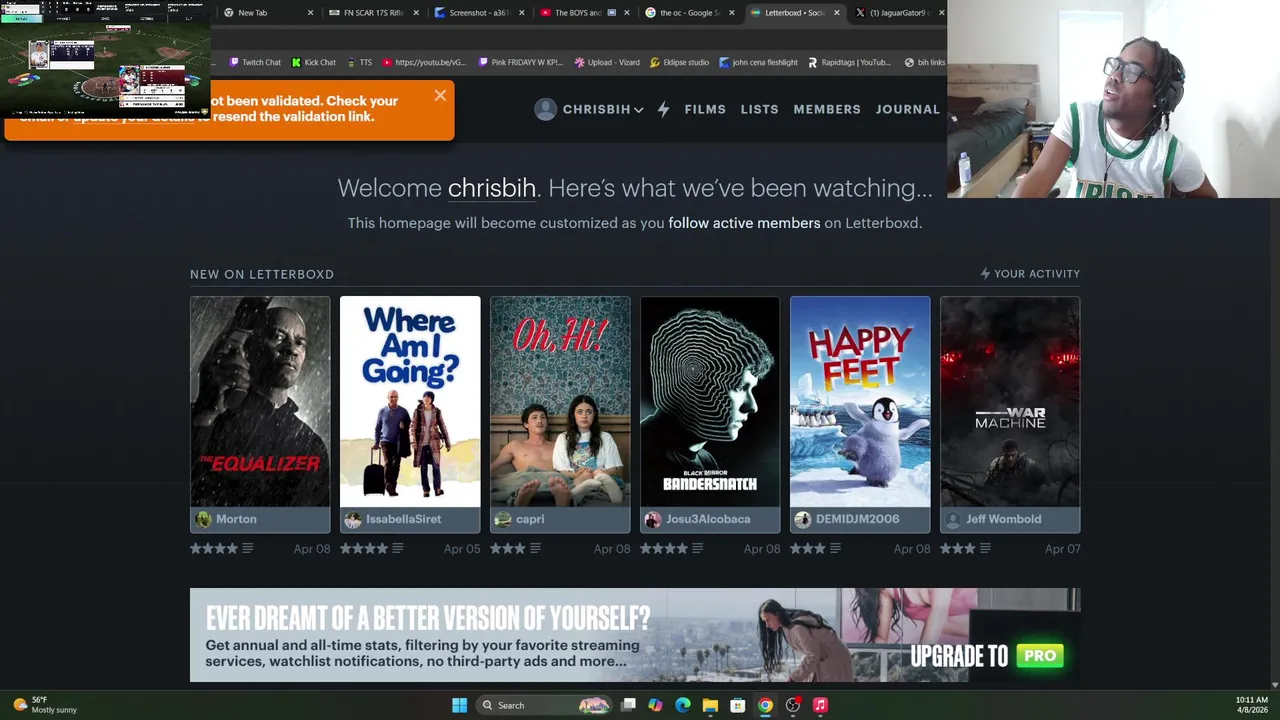1280x720 pixels.
Task: Open the Where Am I Going? poster
Action: (410, 401)
